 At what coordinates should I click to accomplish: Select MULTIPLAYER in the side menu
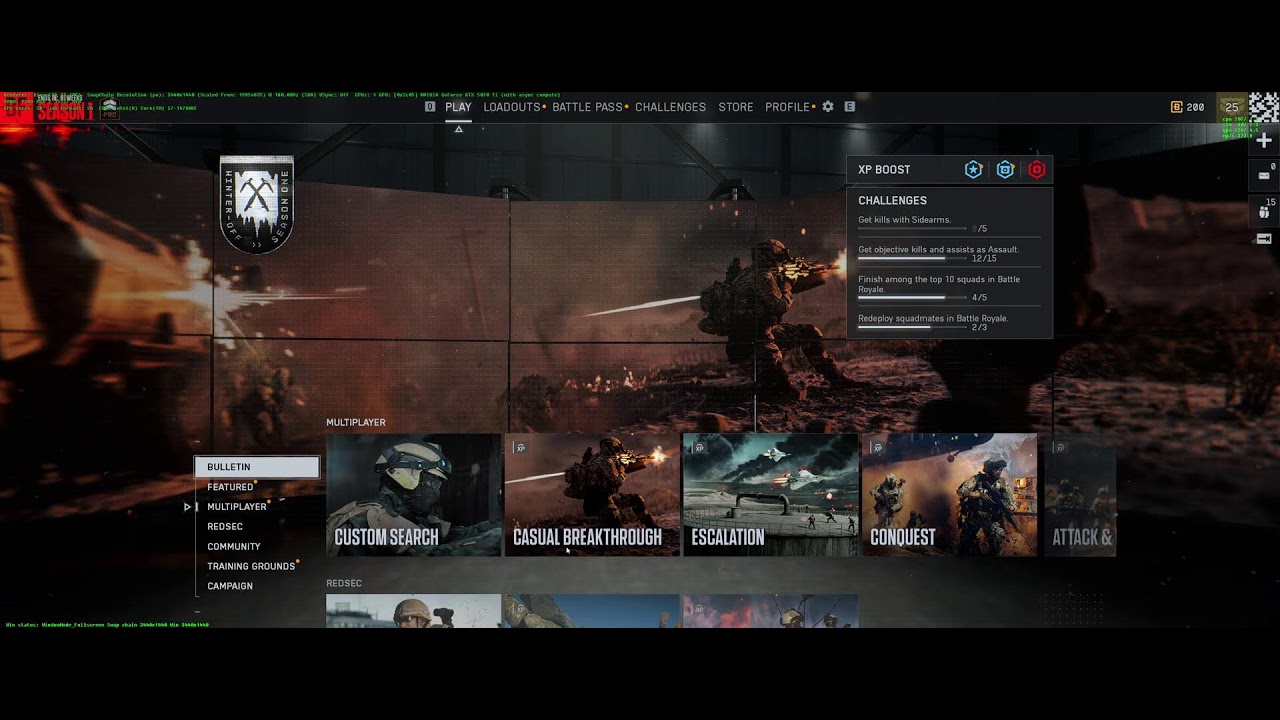click(237, 507)
